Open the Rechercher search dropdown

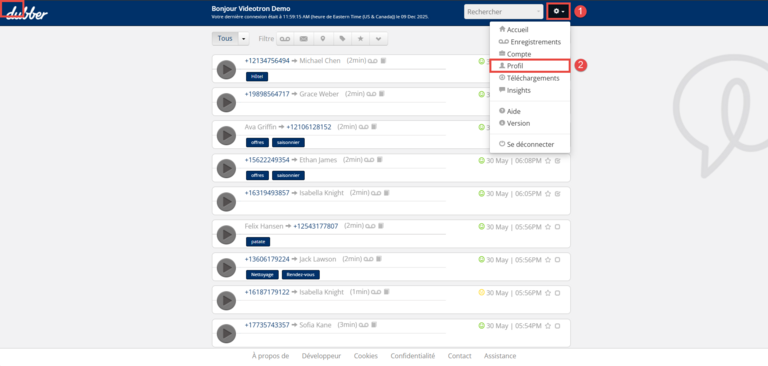point(503,11)
